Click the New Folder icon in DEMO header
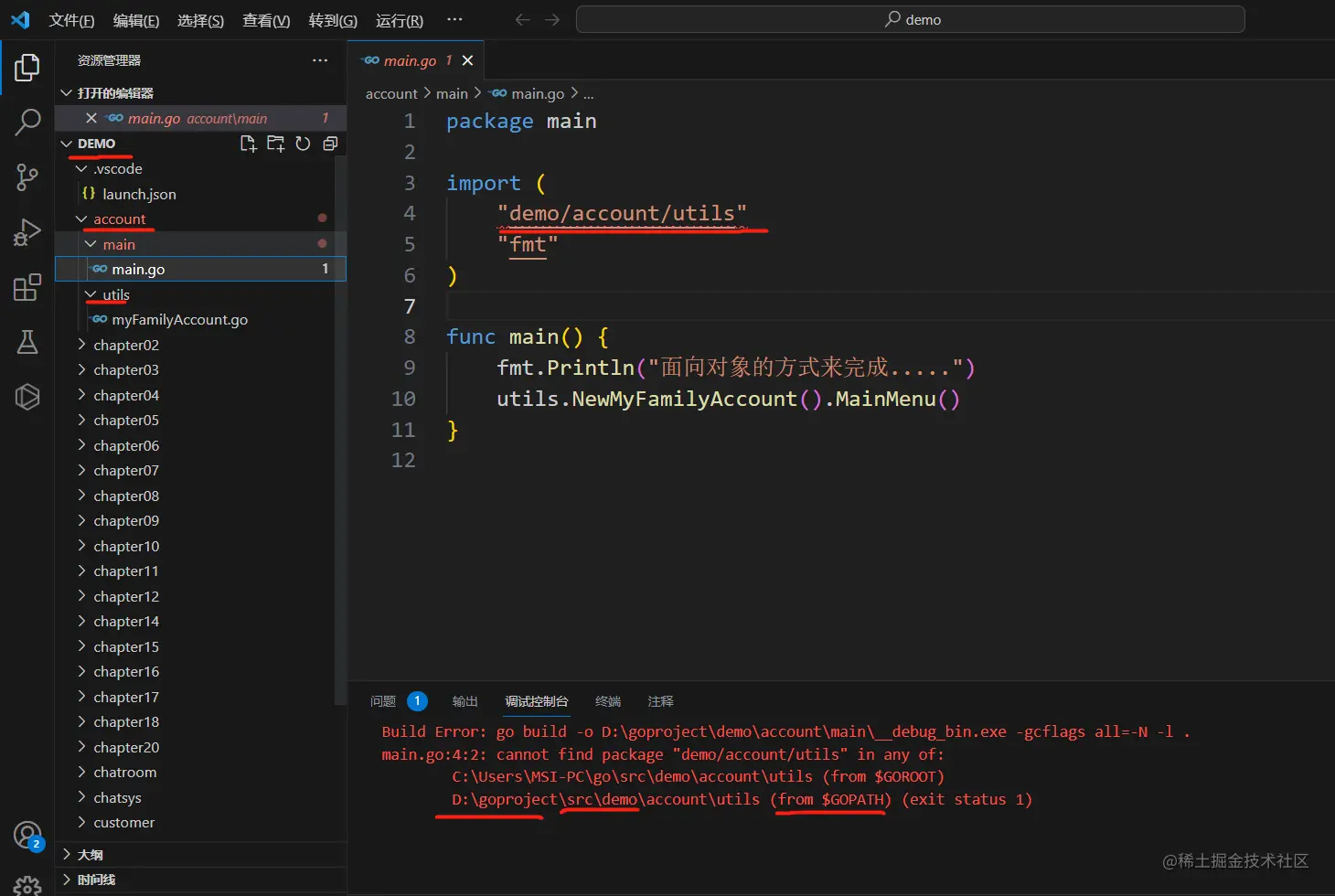1335x896 pixels. pyautogui.click(x=275, y=144)
